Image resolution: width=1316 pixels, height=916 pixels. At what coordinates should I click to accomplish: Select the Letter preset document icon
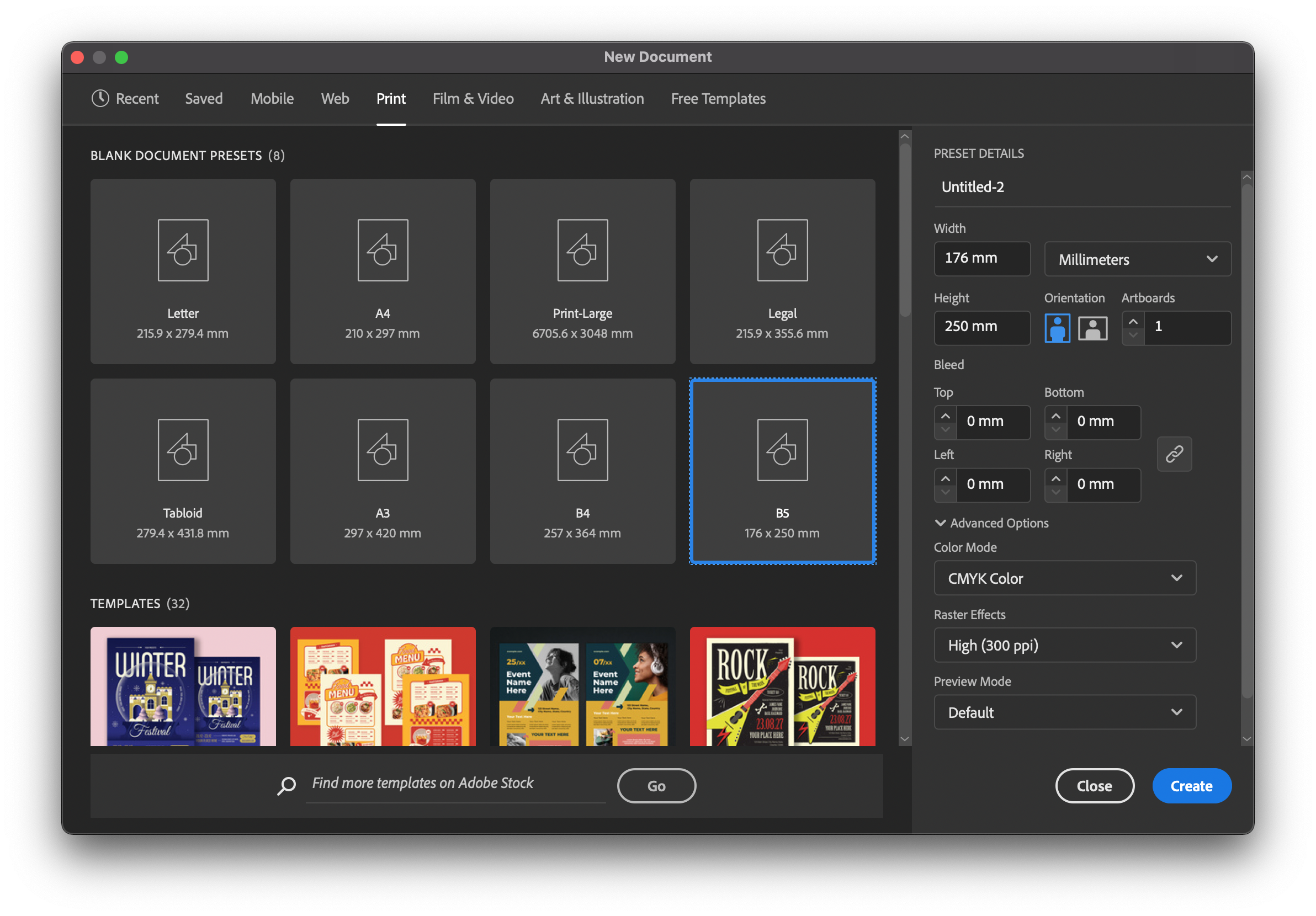tap(183, 251)
